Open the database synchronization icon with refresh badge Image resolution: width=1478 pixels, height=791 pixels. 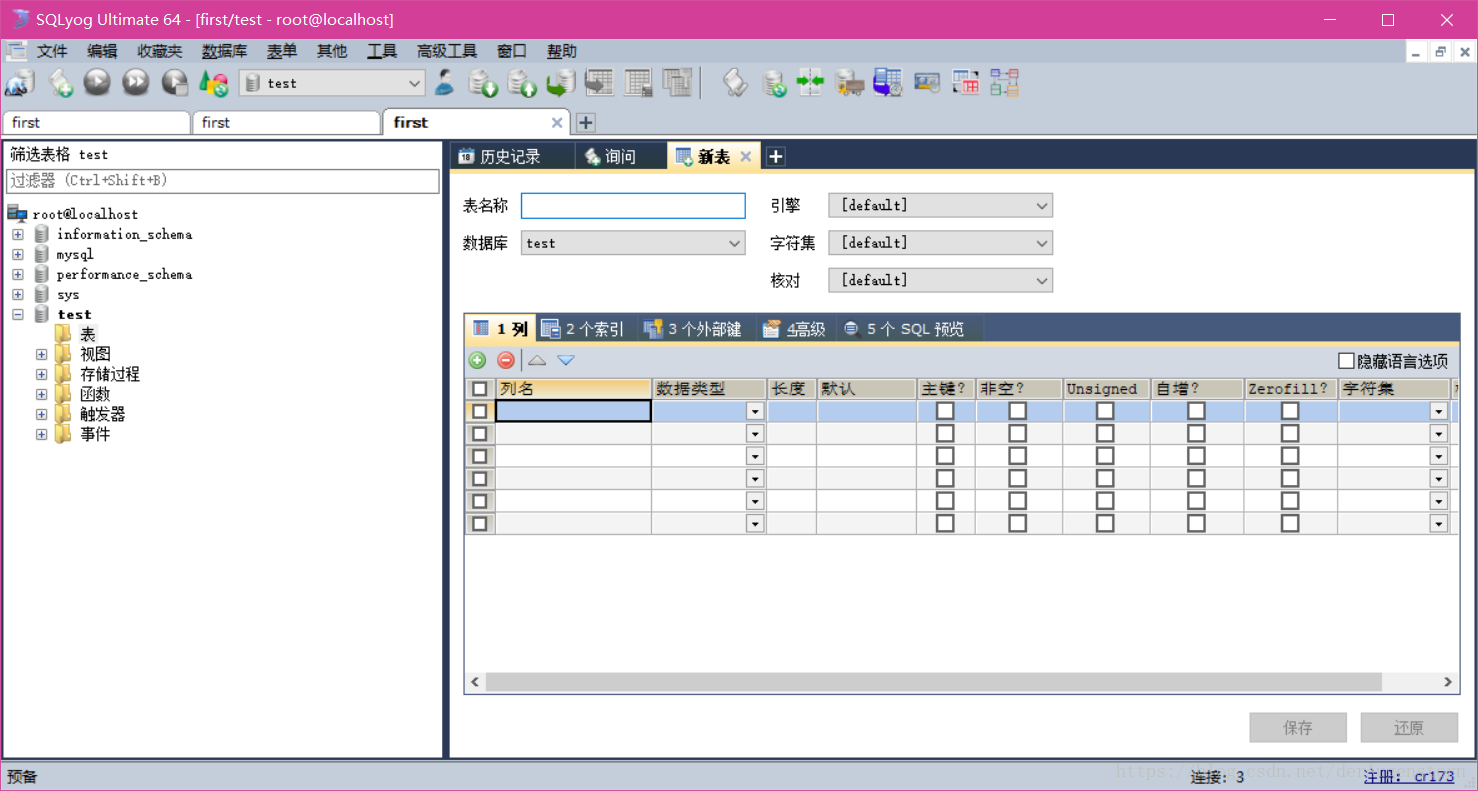[774, 83]
